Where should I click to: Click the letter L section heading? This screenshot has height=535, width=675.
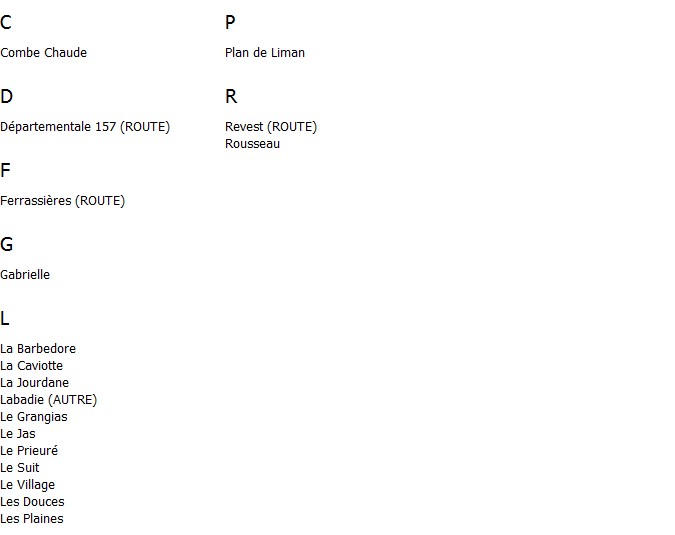click(5, 319)
